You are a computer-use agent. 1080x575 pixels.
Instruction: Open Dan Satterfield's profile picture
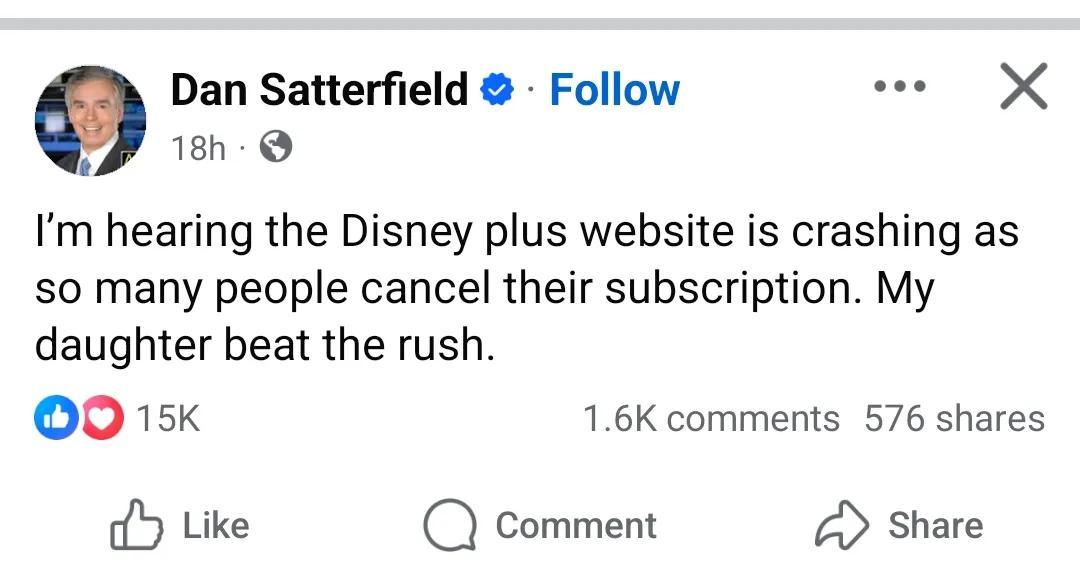pyautogui.click(x=91, y=121)
